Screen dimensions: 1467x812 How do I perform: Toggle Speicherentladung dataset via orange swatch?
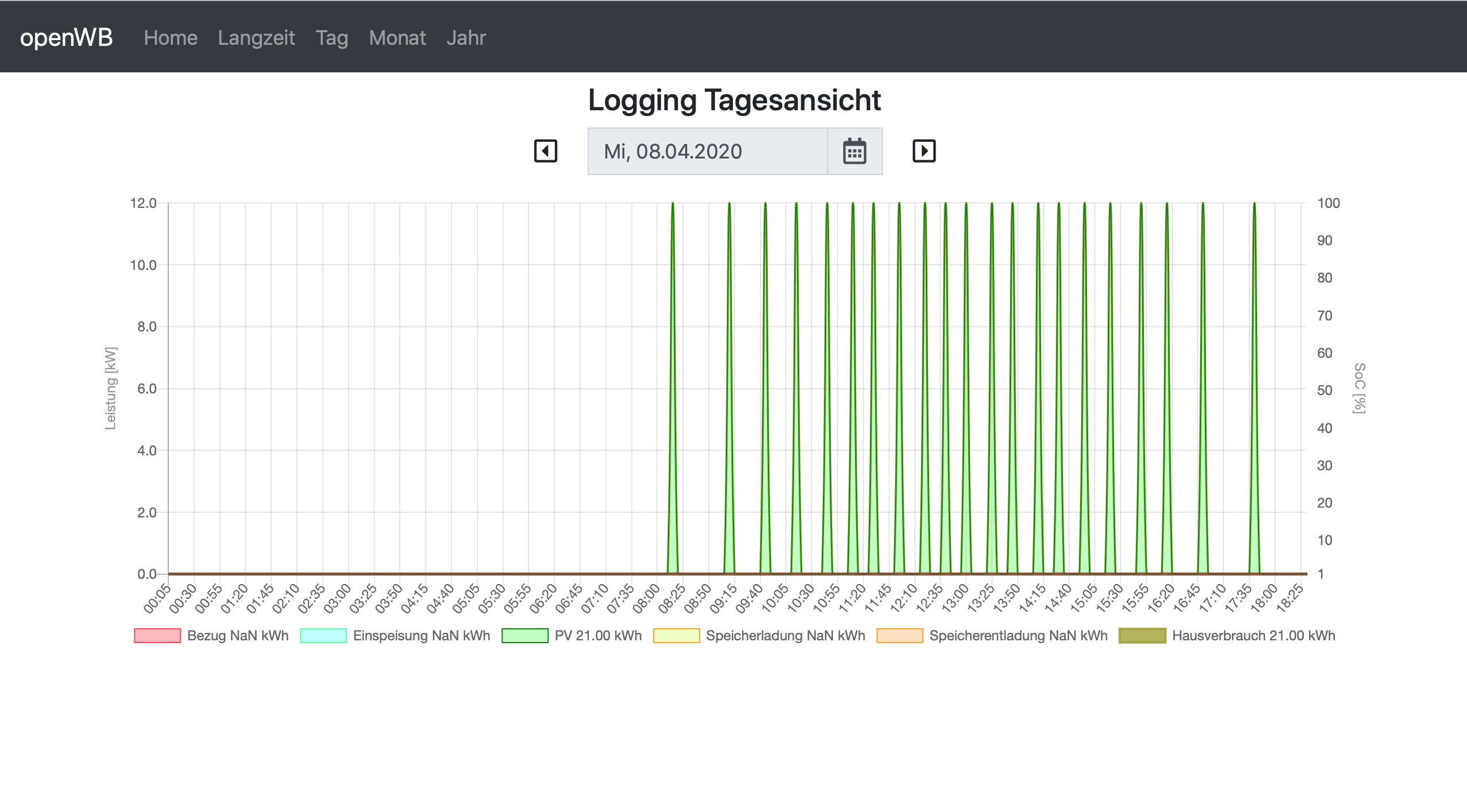click(899, 636)
